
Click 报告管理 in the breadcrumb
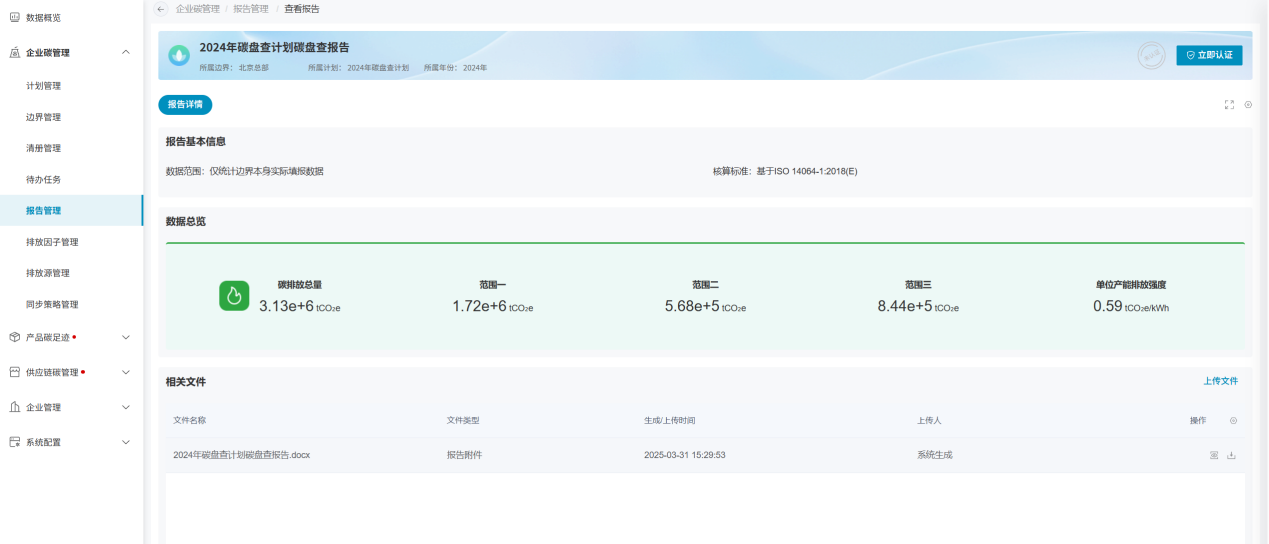[x=251, y=8]
